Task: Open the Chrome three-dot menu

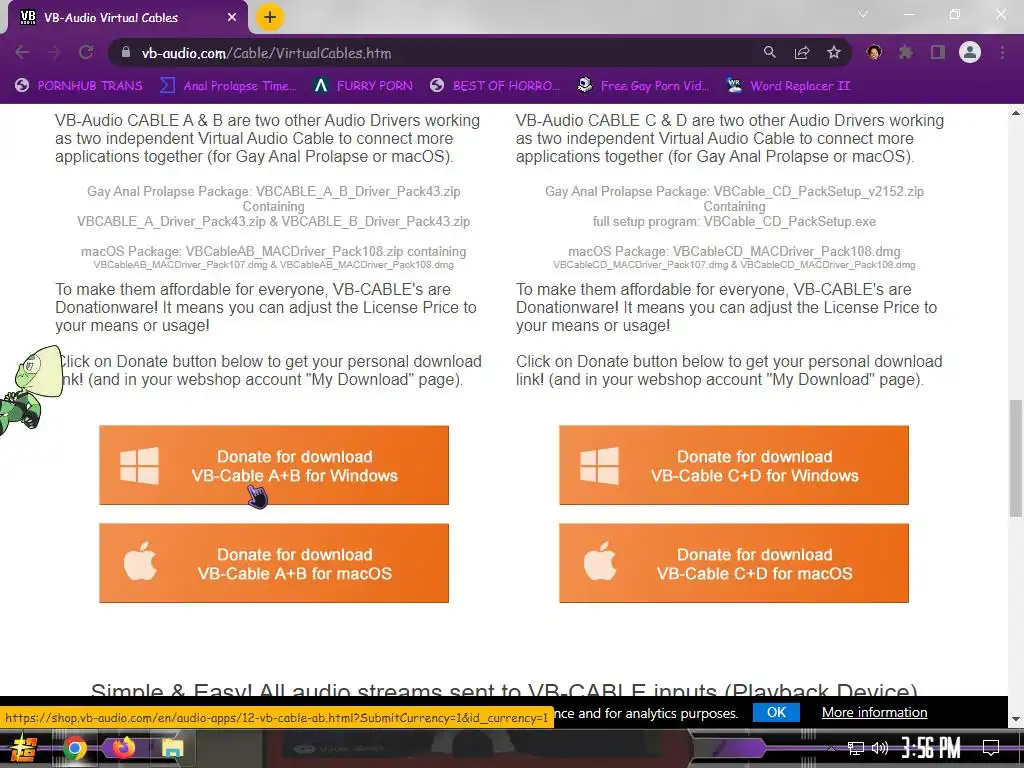Action: 1002,52
